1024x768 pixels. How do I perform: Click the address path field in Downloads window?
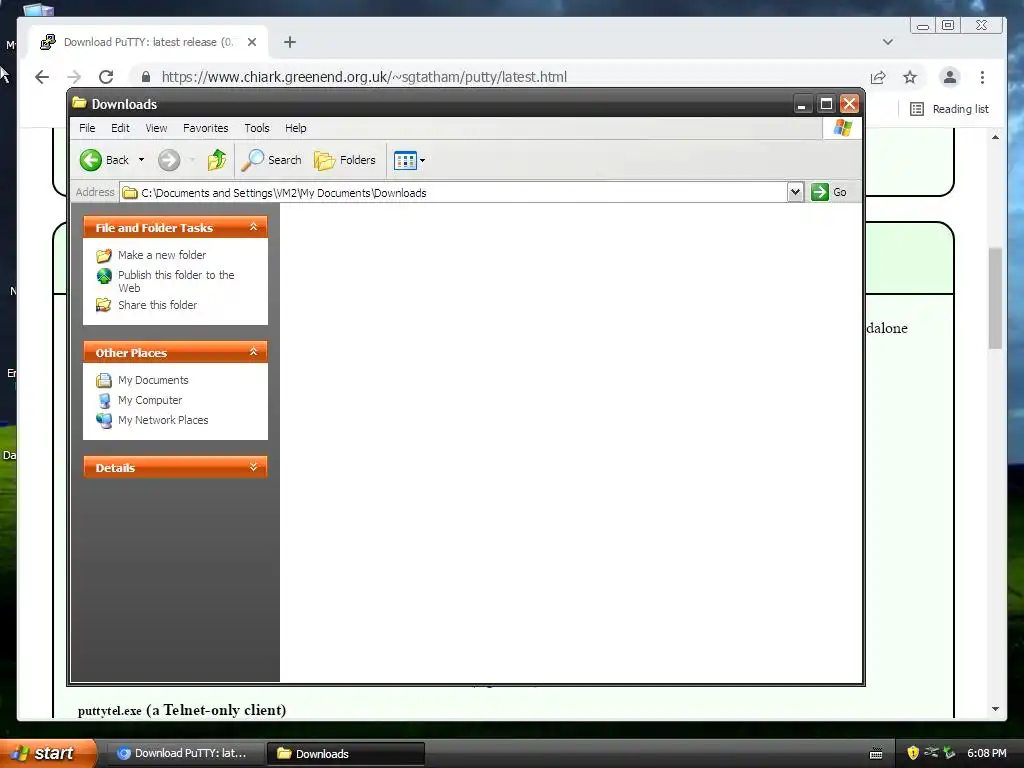[454, 193]
